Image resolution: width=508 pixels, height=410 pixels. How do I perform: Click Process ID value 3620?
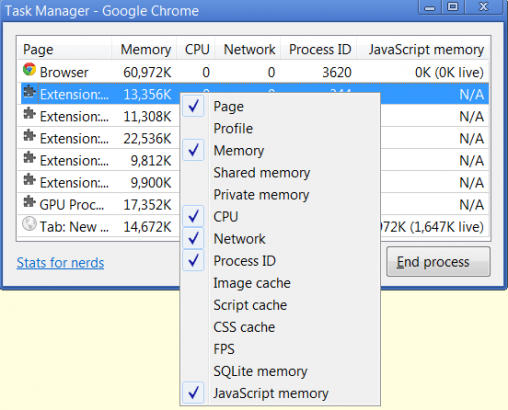337,72
